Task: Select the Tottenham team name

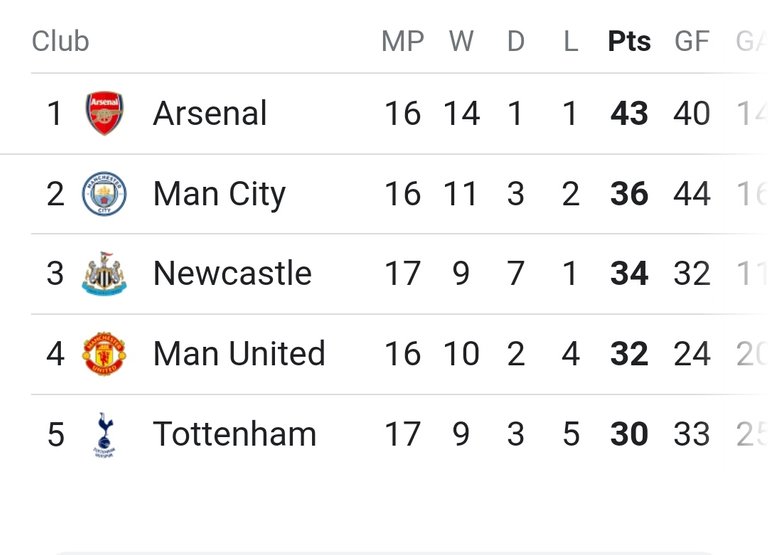Action: pyautogui.click(x=235, y=434)
